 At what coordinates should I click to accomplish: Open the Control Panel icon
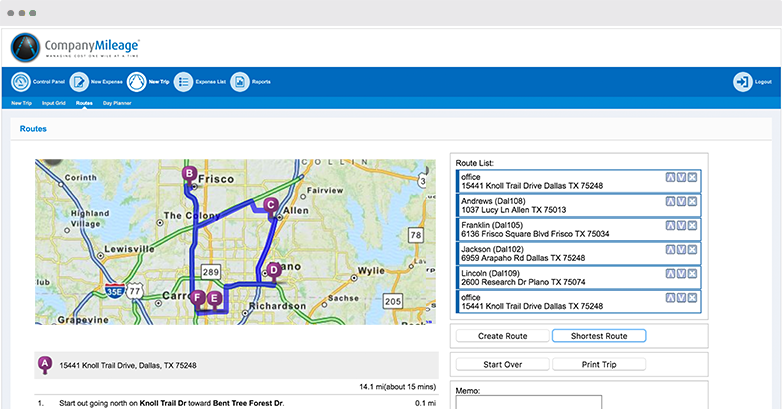[21, 82]
